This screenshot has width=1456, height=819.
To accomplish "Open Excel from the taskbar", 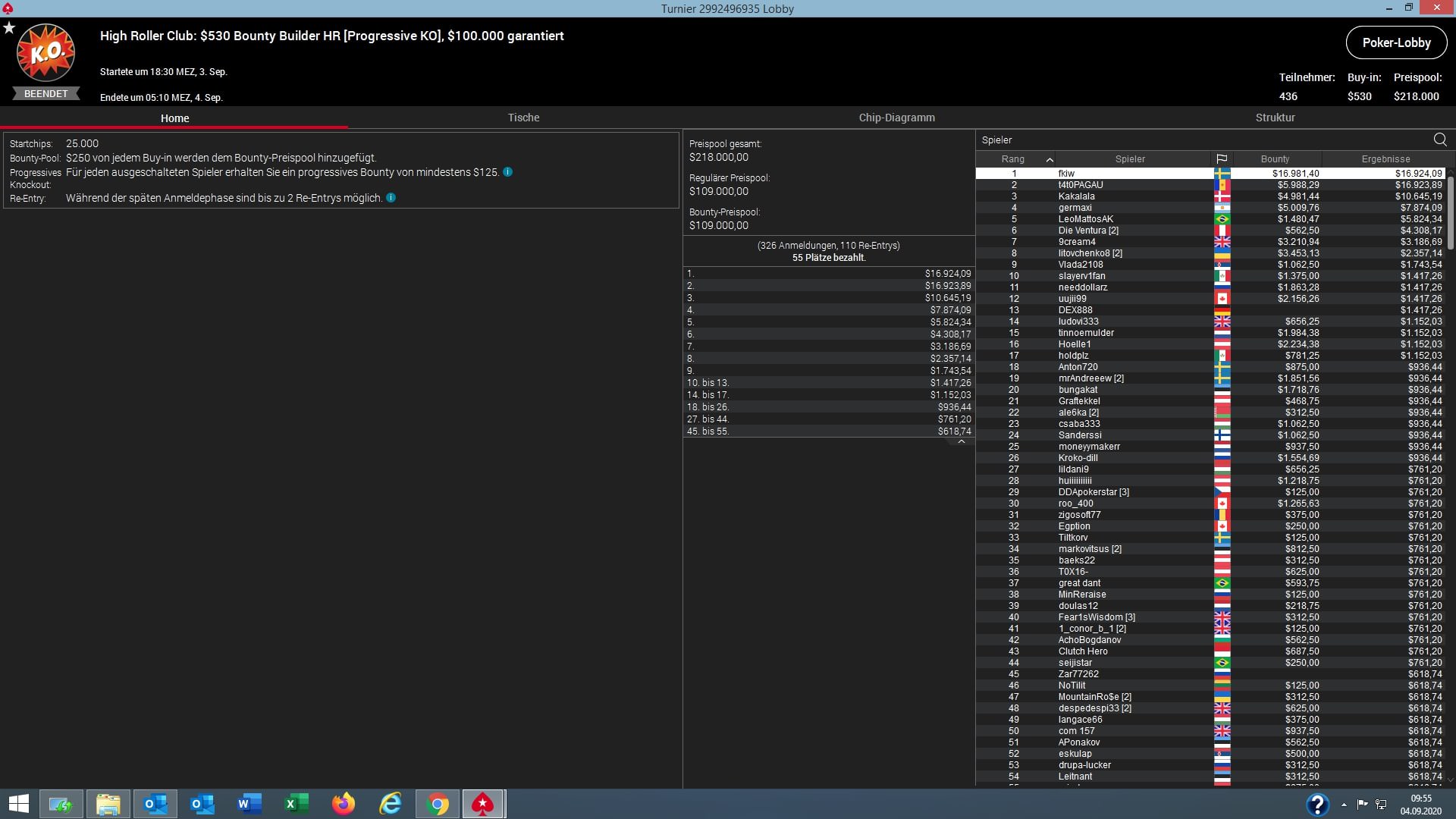I will pos(296,804).
